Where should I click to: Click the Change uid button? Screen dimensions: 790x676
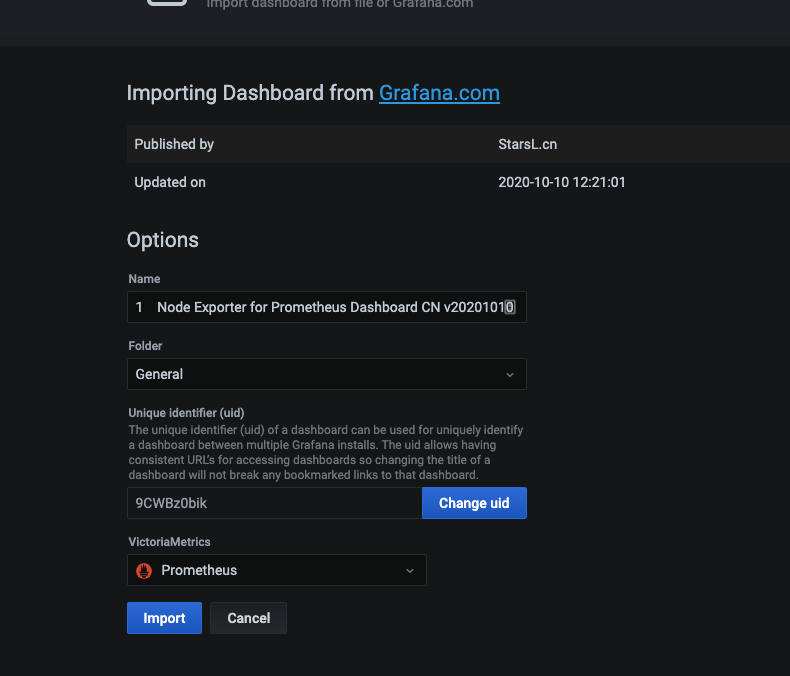coord(474,503)
